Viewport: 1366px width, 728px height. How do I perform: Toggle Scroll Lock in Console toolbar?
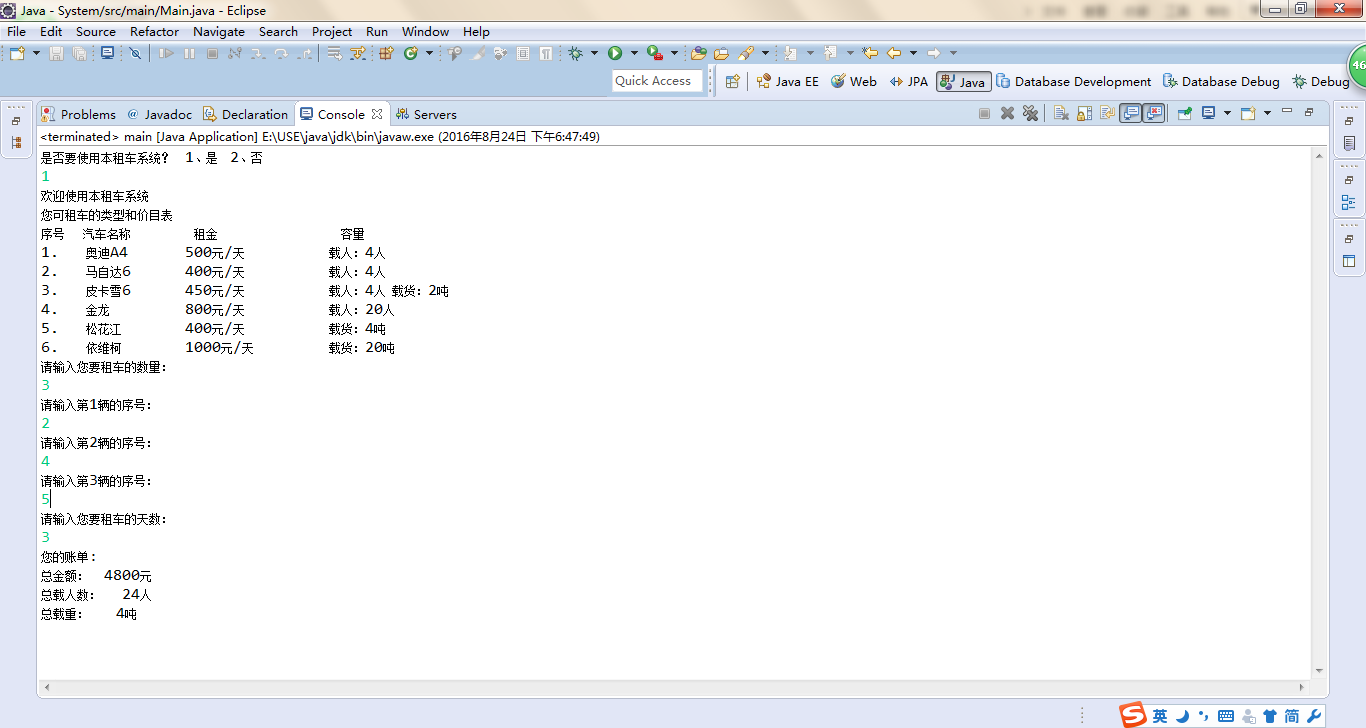[1084, 113]
